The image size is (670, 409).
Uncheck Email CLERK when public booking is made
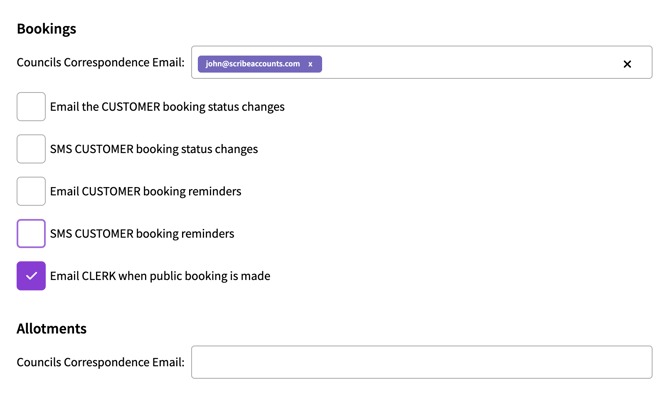[x=31, y=276]
